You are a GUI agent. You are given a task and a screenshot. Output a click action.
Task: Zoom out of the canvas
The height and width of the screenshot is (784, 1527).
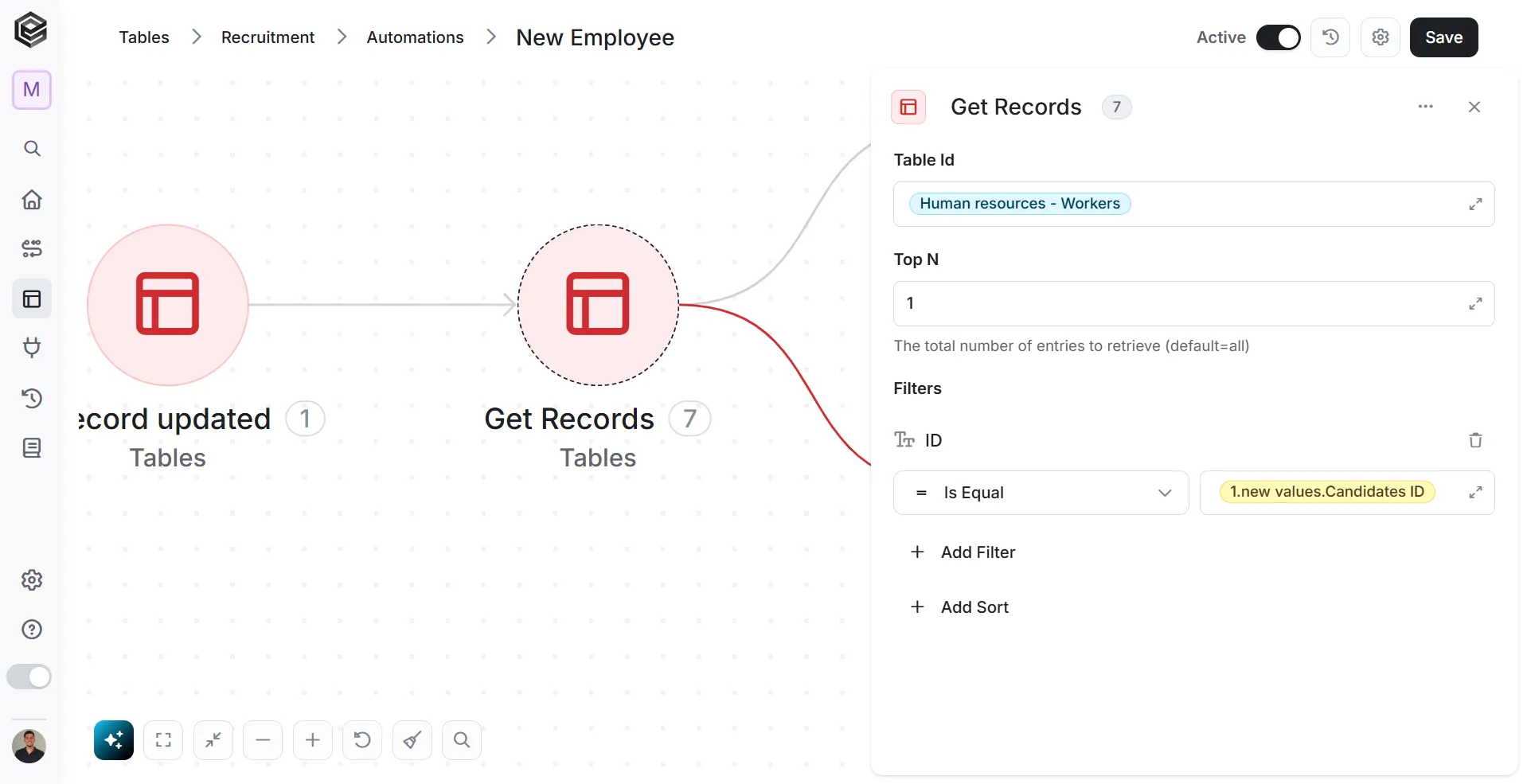click(x=263, y=740)
